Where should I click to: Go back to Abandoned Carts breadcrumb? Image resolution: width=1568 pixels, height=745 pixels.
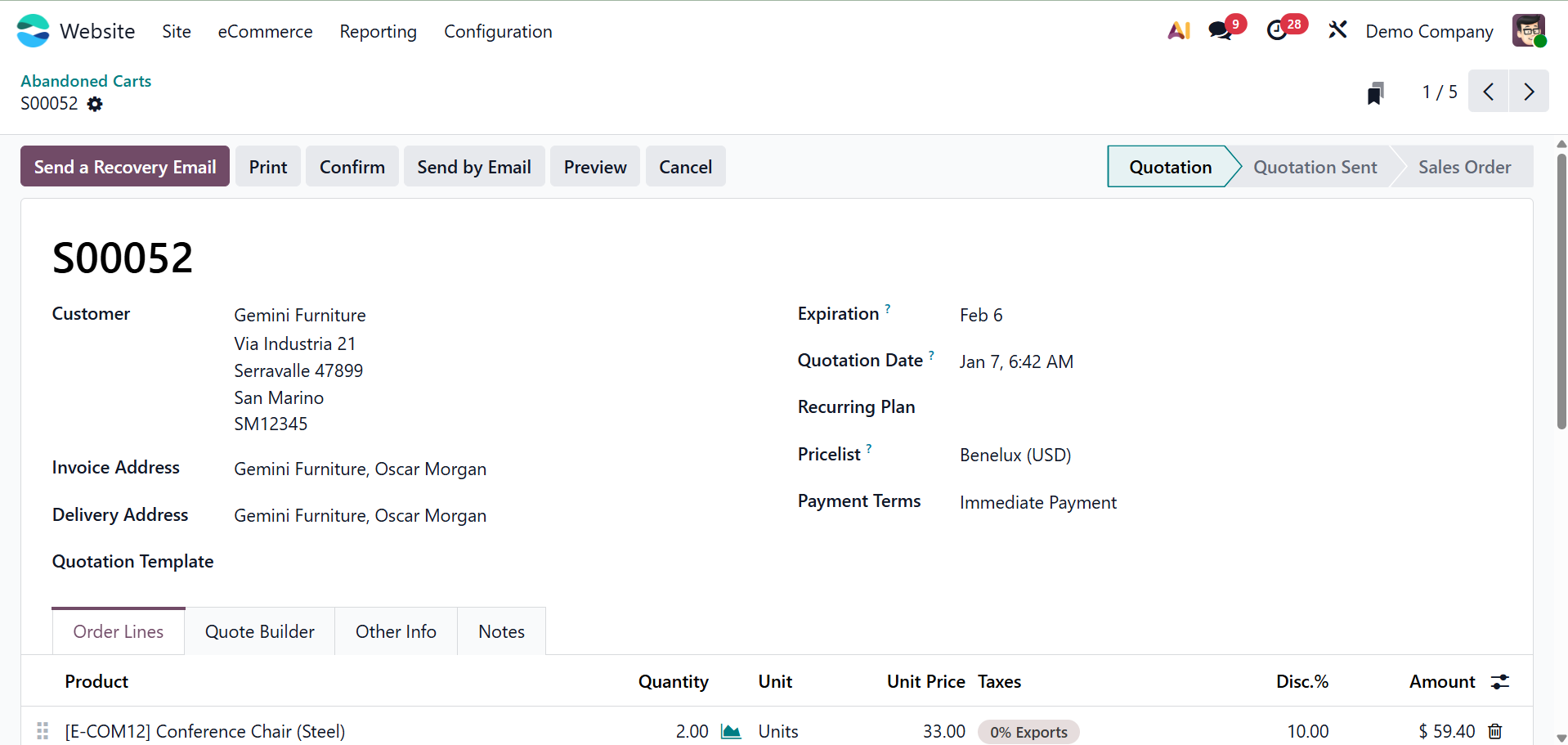86,81
